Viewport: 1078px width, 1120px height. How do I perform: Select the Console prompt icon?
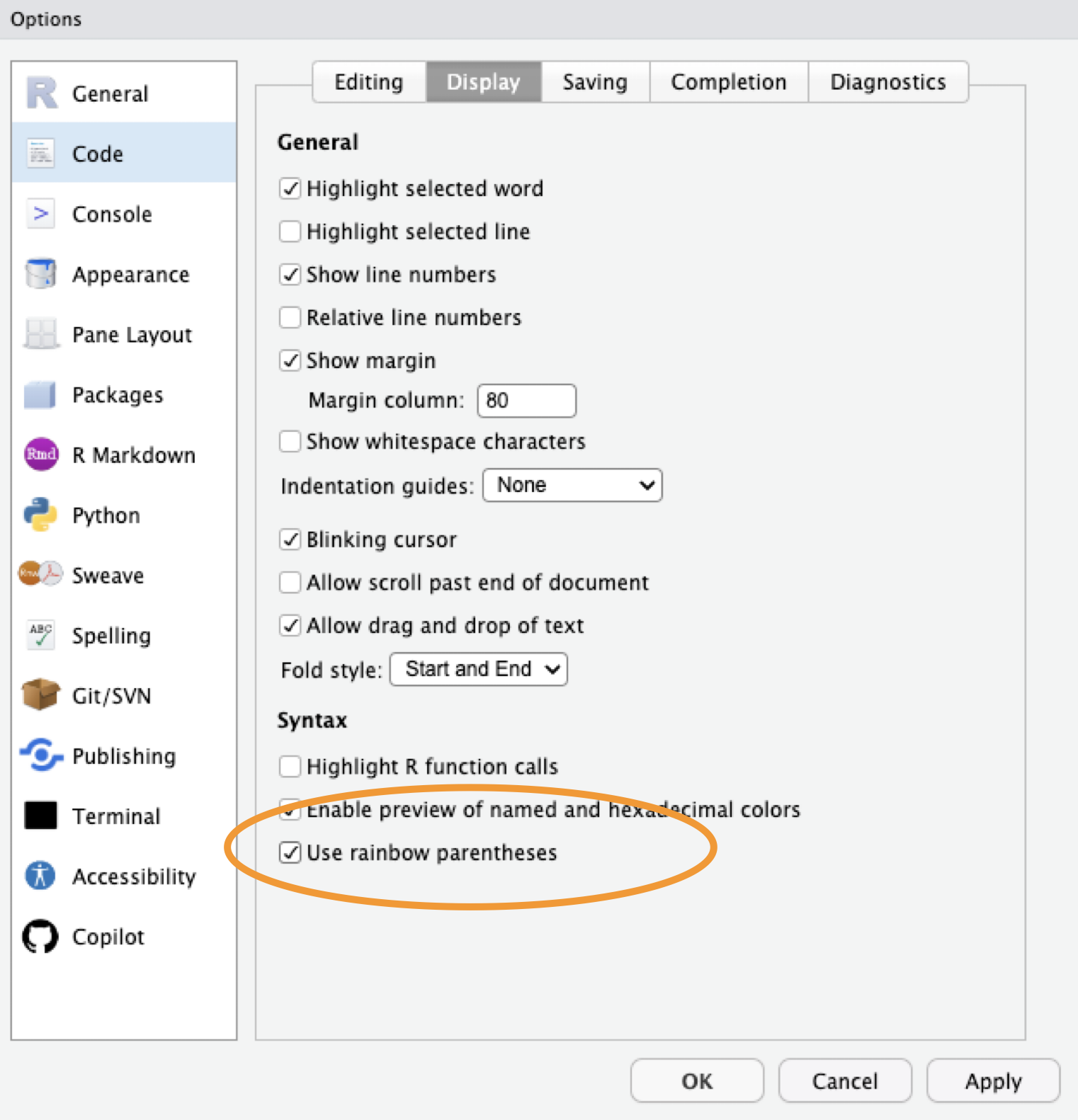pyautogui.click(x=41, y=214)
